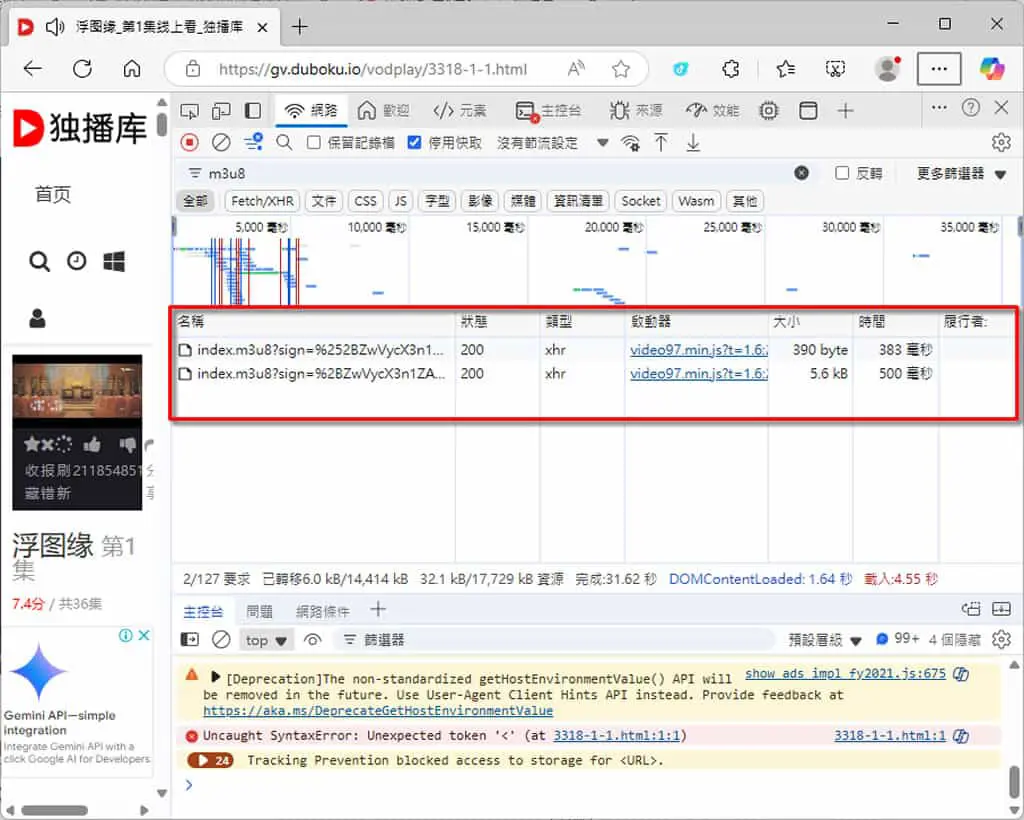
Task: Open browser settings and more menu
Action: point(939,69)
